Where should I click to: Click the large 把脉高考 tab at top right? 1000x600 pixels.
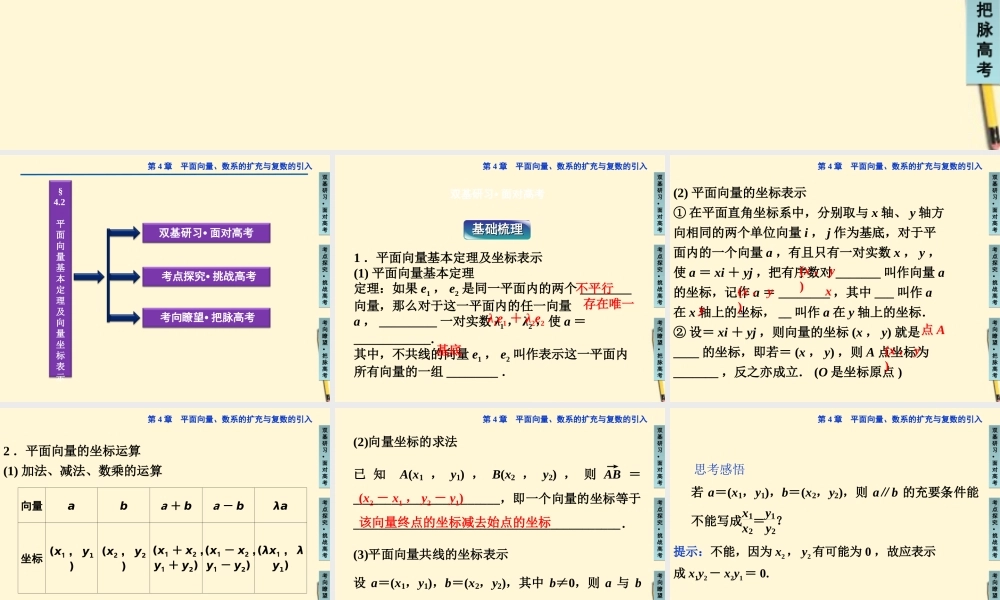(x=983, y=41)
